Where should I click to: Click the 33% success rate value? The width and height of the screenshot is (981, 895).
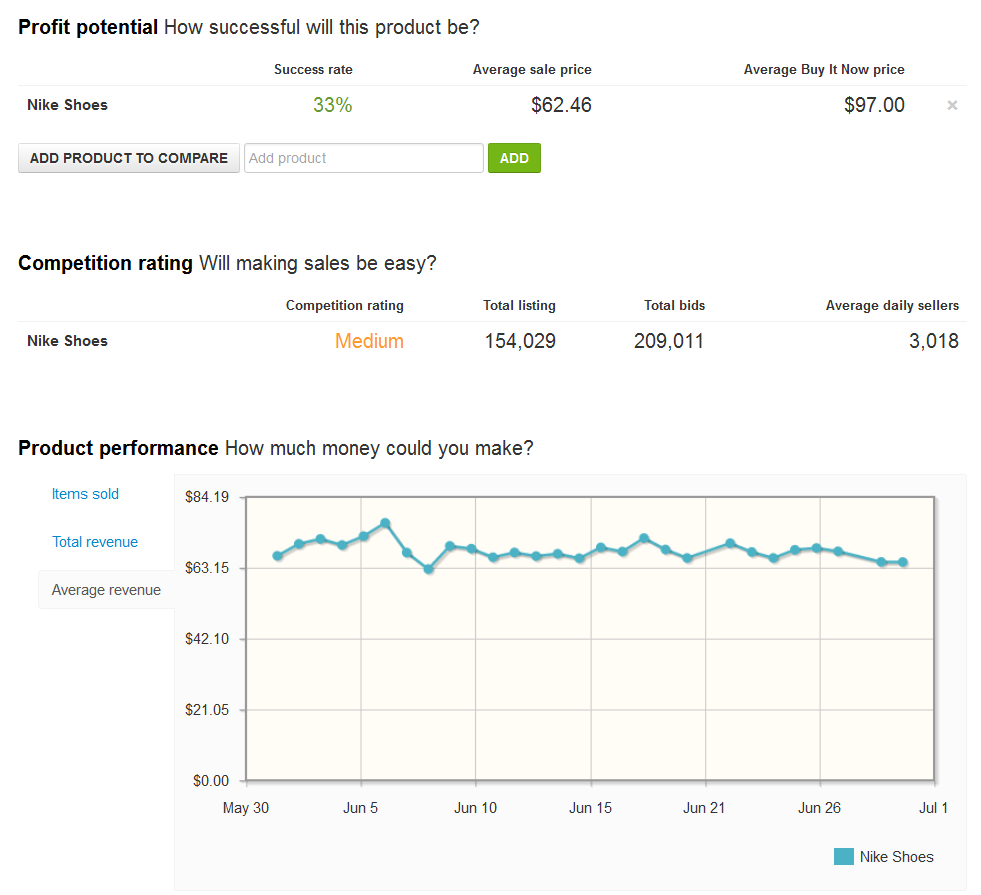(332, 105)
